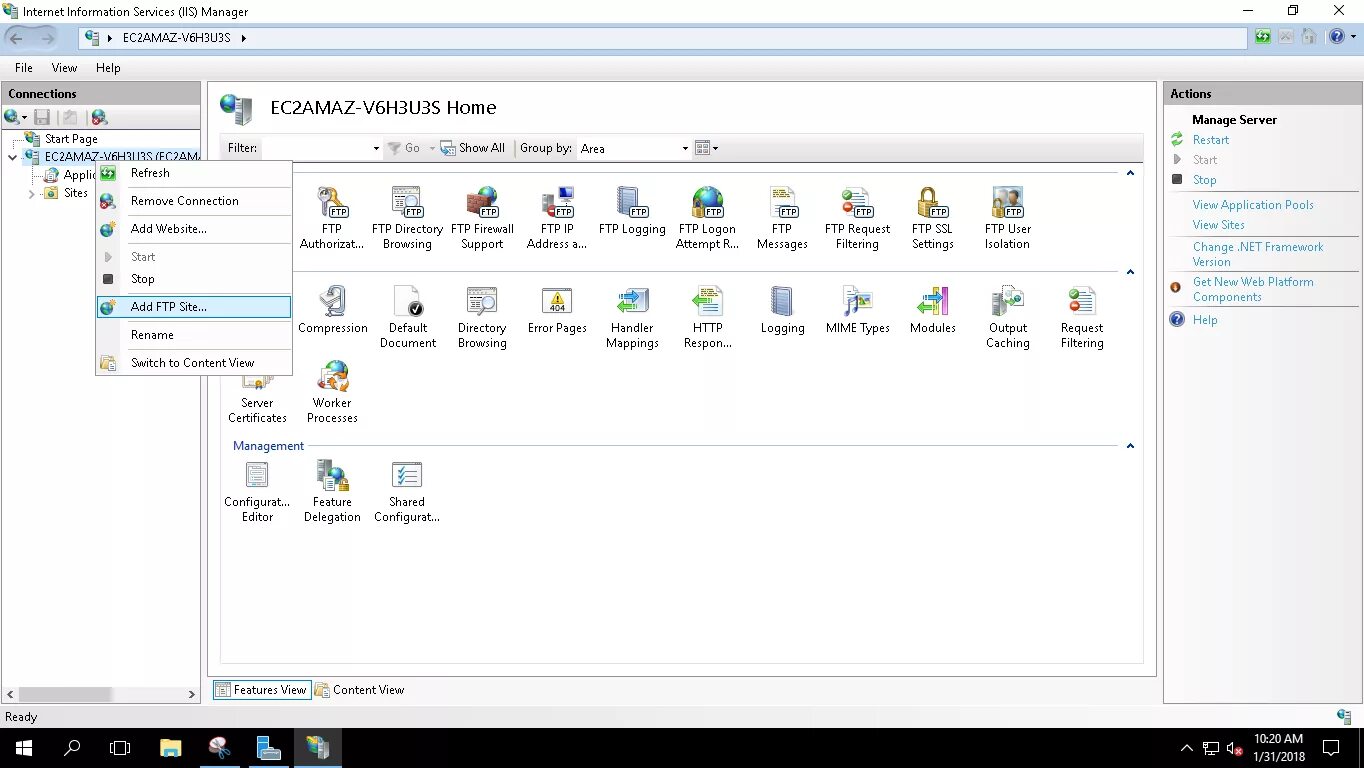1364x768 pixels.
Task: Open FTP Logging feature
Action: point(632,211)
